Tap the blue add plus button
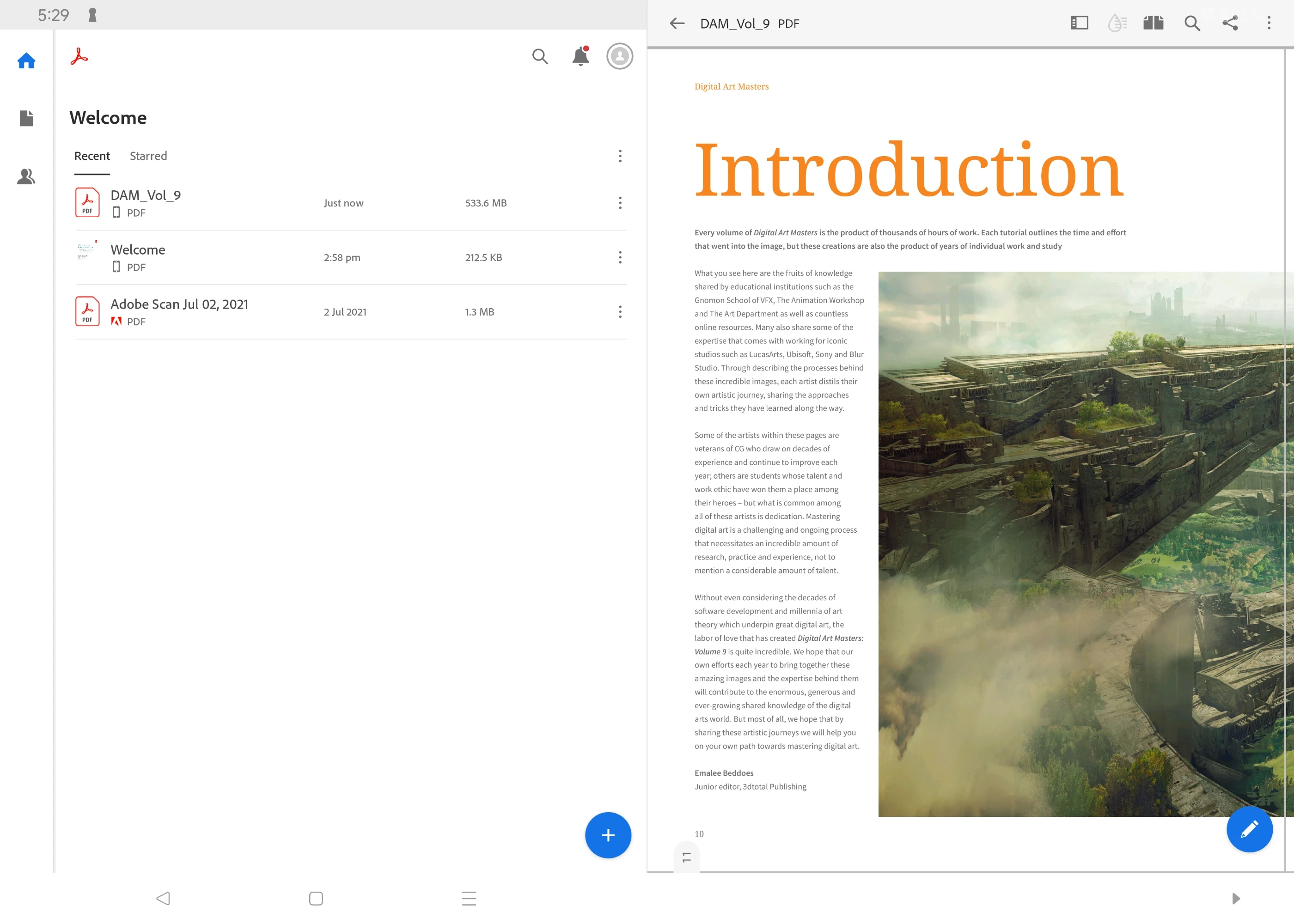 point(608,835)
